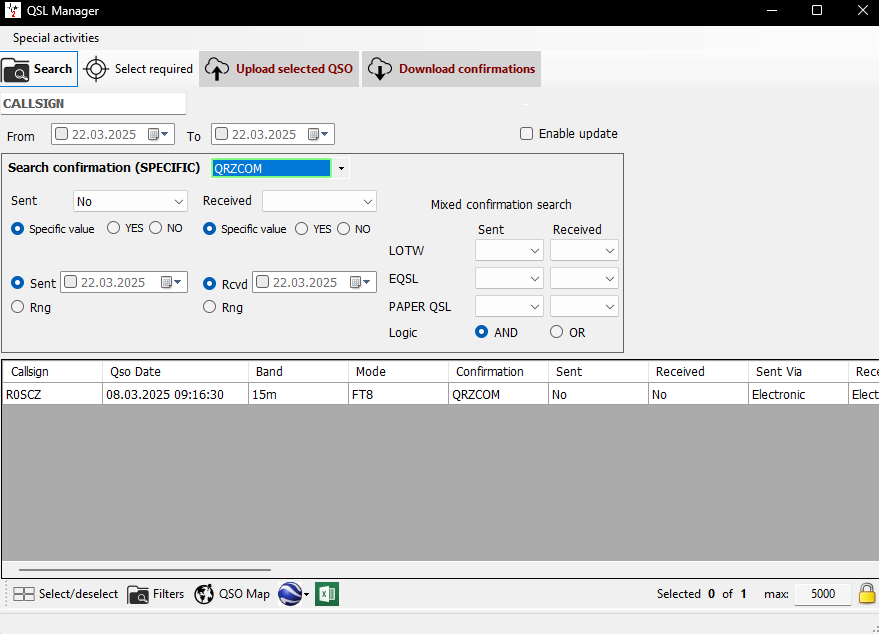
Task: Tick the Enable update checkbox
Action: tap(526, 134)
